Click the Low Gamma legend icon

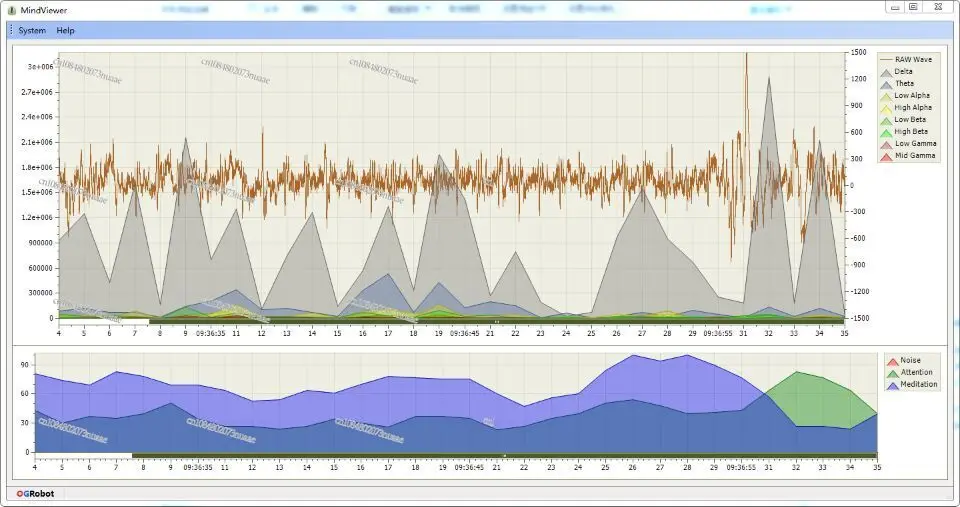point(886,145)
